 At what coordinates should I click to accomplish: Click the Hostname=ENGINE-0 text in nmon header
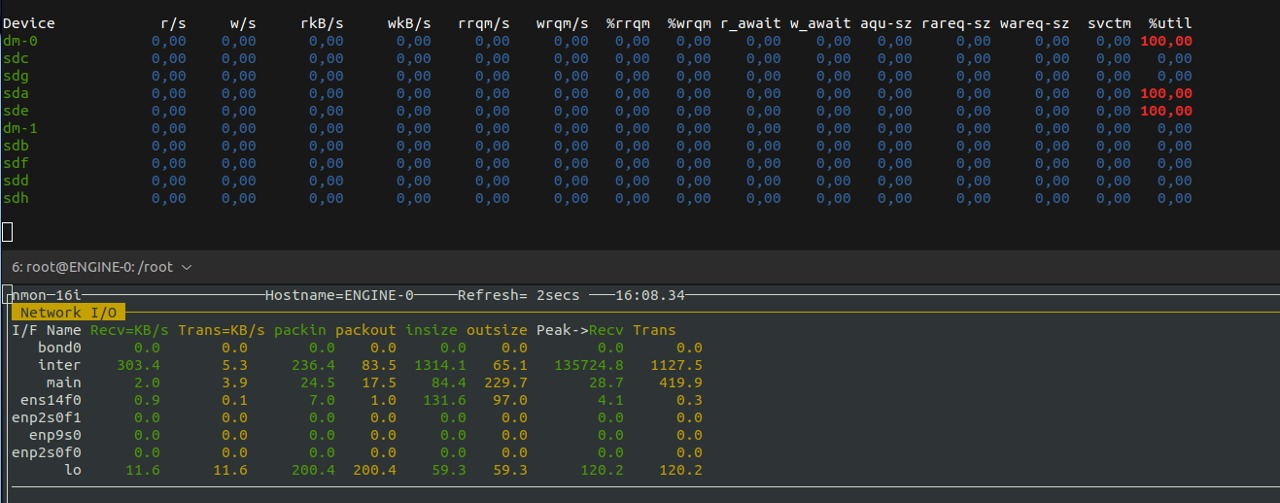339,295
